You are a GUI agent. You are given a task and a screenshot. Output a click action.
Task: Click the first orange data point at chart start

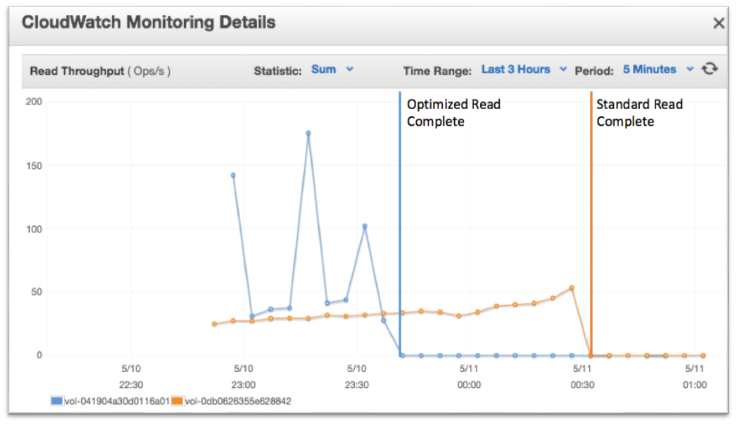[x=215, y=324]
